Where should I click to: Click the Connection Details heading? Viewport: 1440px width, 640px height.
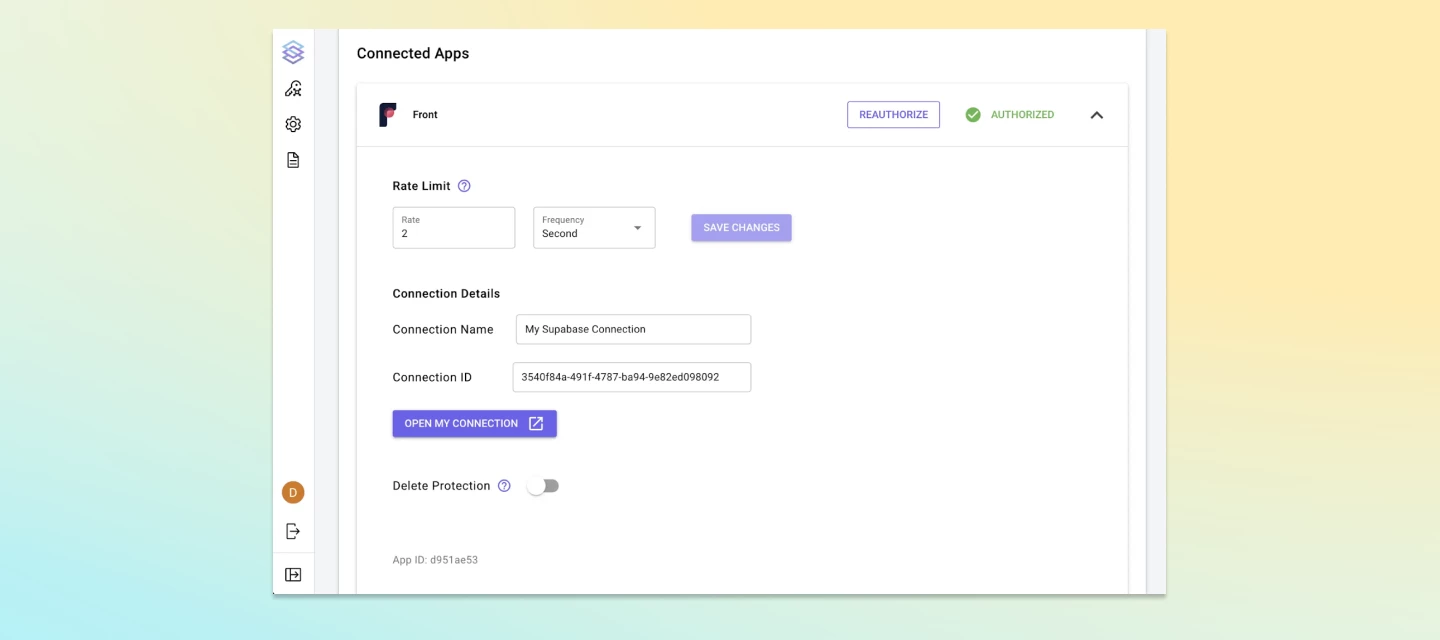[x=446, y=294]
